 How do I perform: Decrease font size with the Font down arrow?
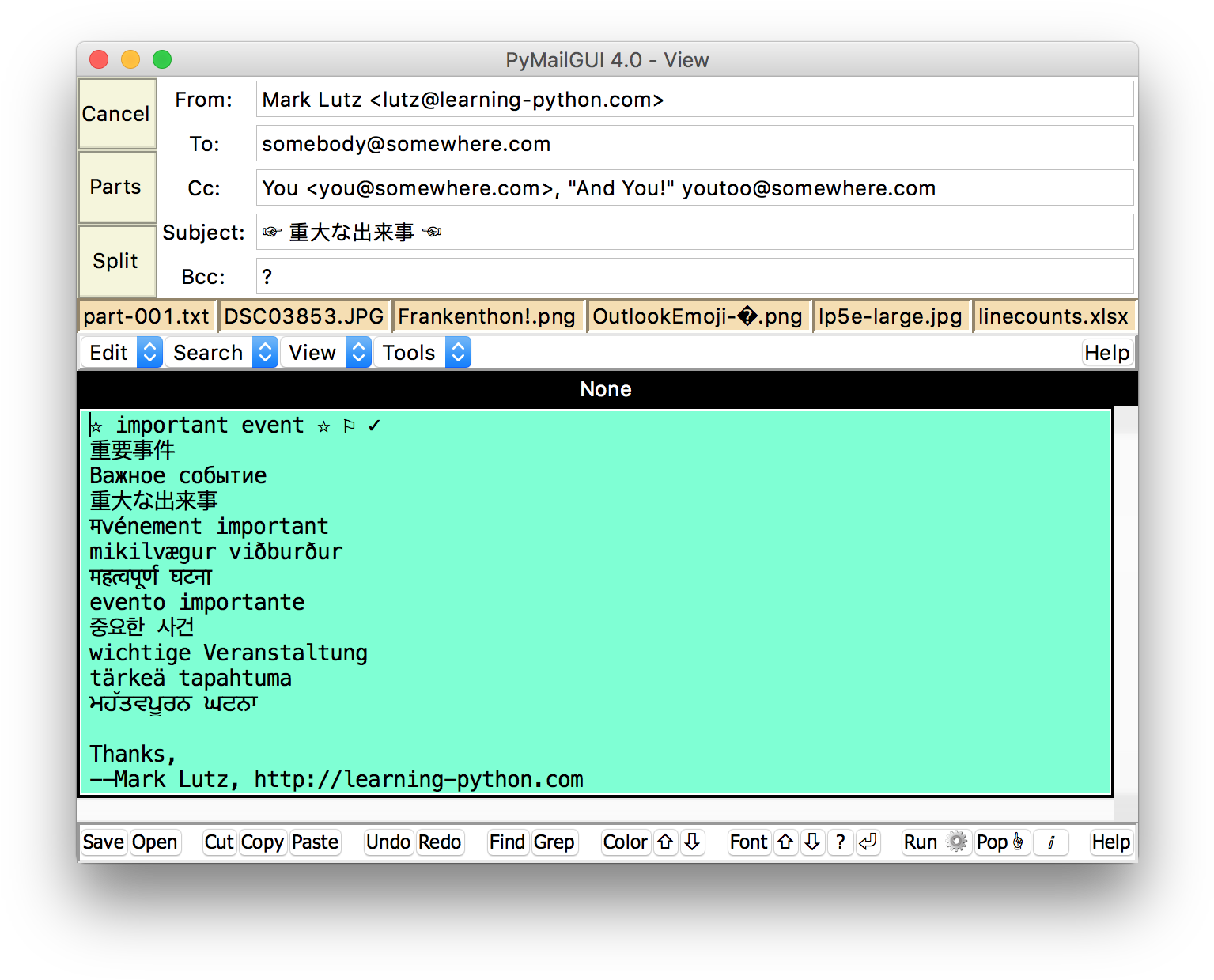pos(812,842)
